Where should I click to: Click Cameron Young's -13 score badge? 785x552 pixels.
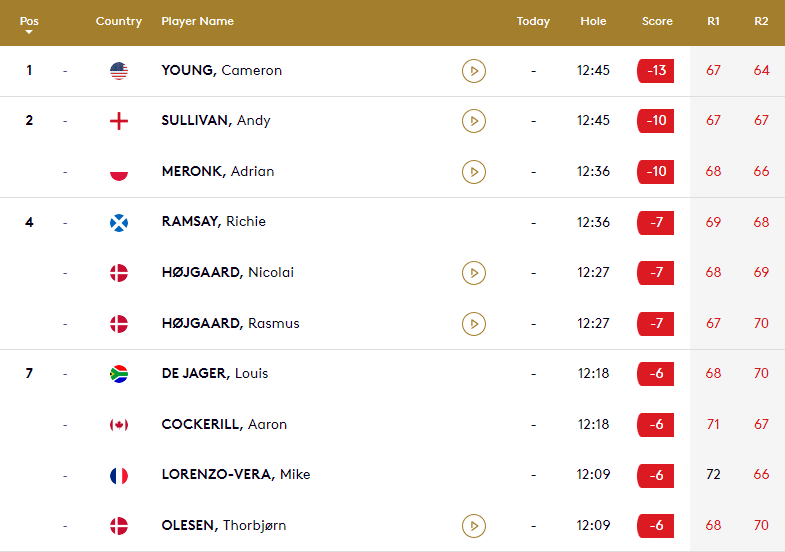coord(656,71)
